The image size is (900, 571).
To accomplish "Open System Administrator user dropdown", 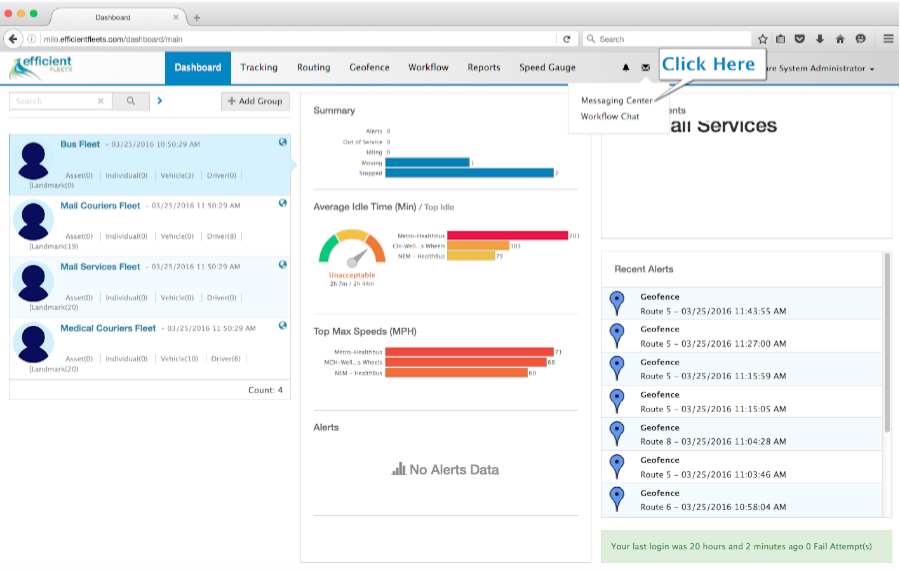I will tap(821, 68).
